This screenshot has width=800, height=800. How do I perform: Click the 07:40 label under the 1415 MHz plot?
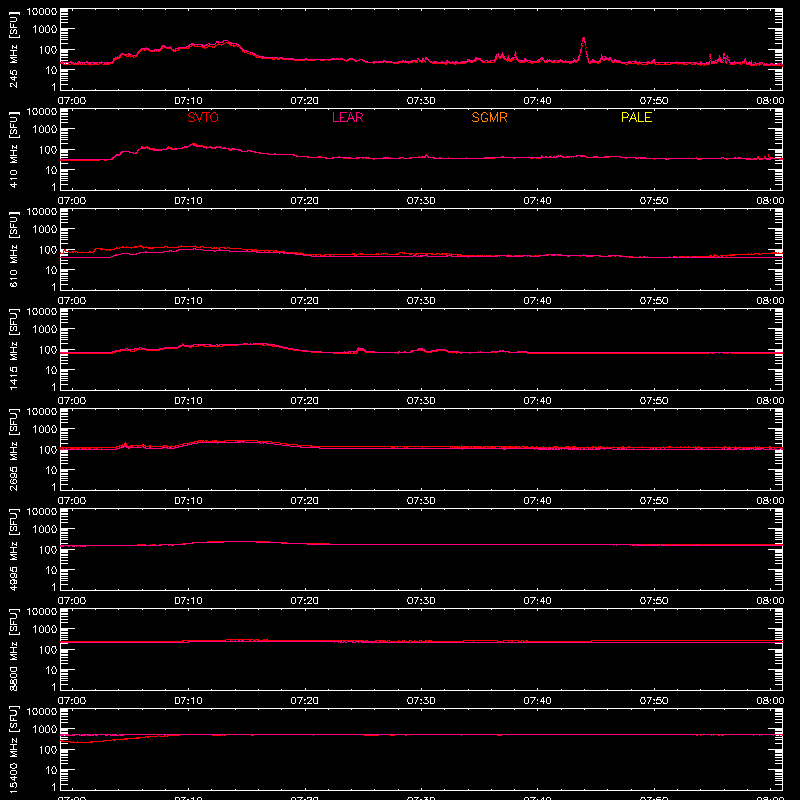[537, 401]
